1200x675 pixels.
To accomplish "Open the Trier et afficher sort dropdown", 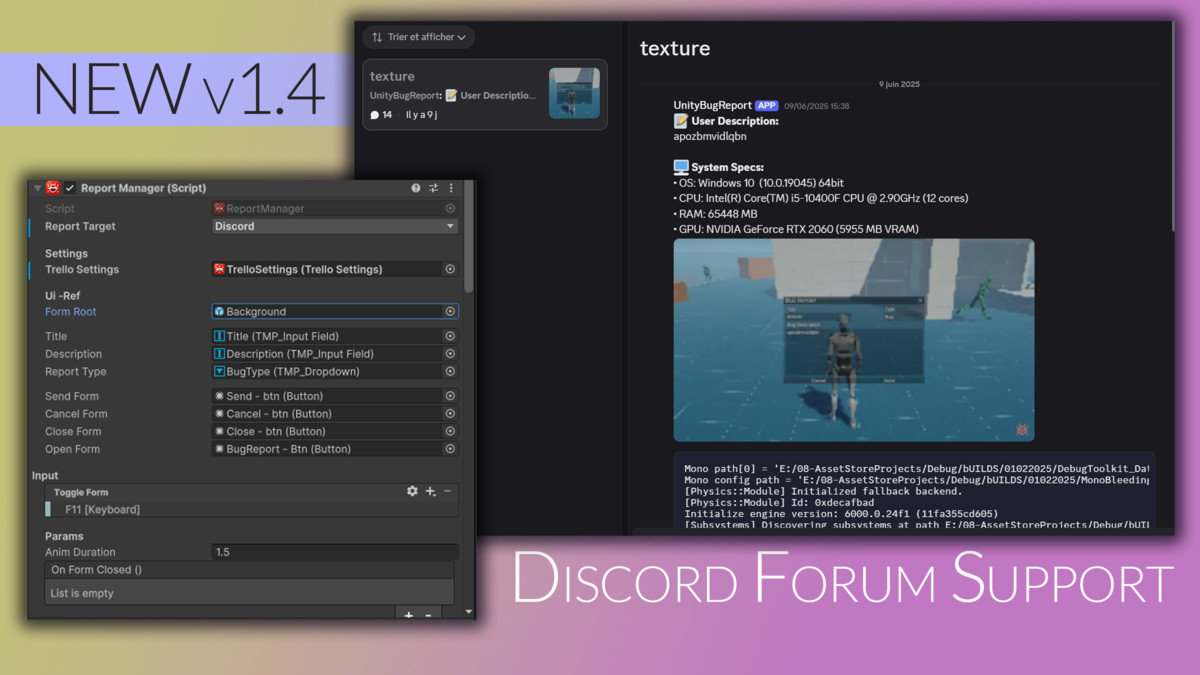I will (419, 37).
